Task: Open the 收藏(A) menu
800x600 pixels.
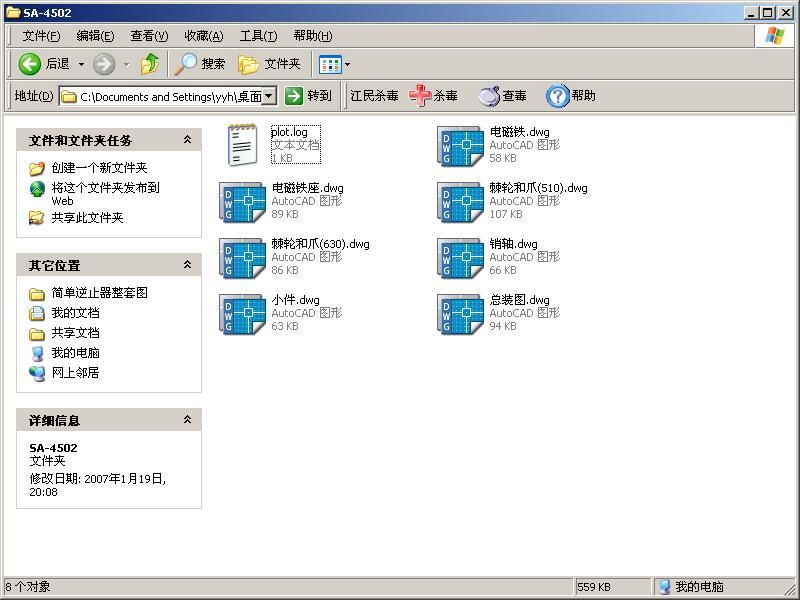Action: [204, 36]
